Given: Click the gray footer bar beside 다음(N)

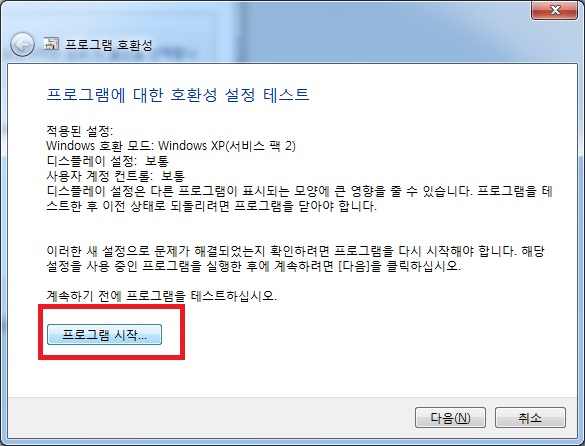Looking at the screenshot, I should [x=209, y=417].
